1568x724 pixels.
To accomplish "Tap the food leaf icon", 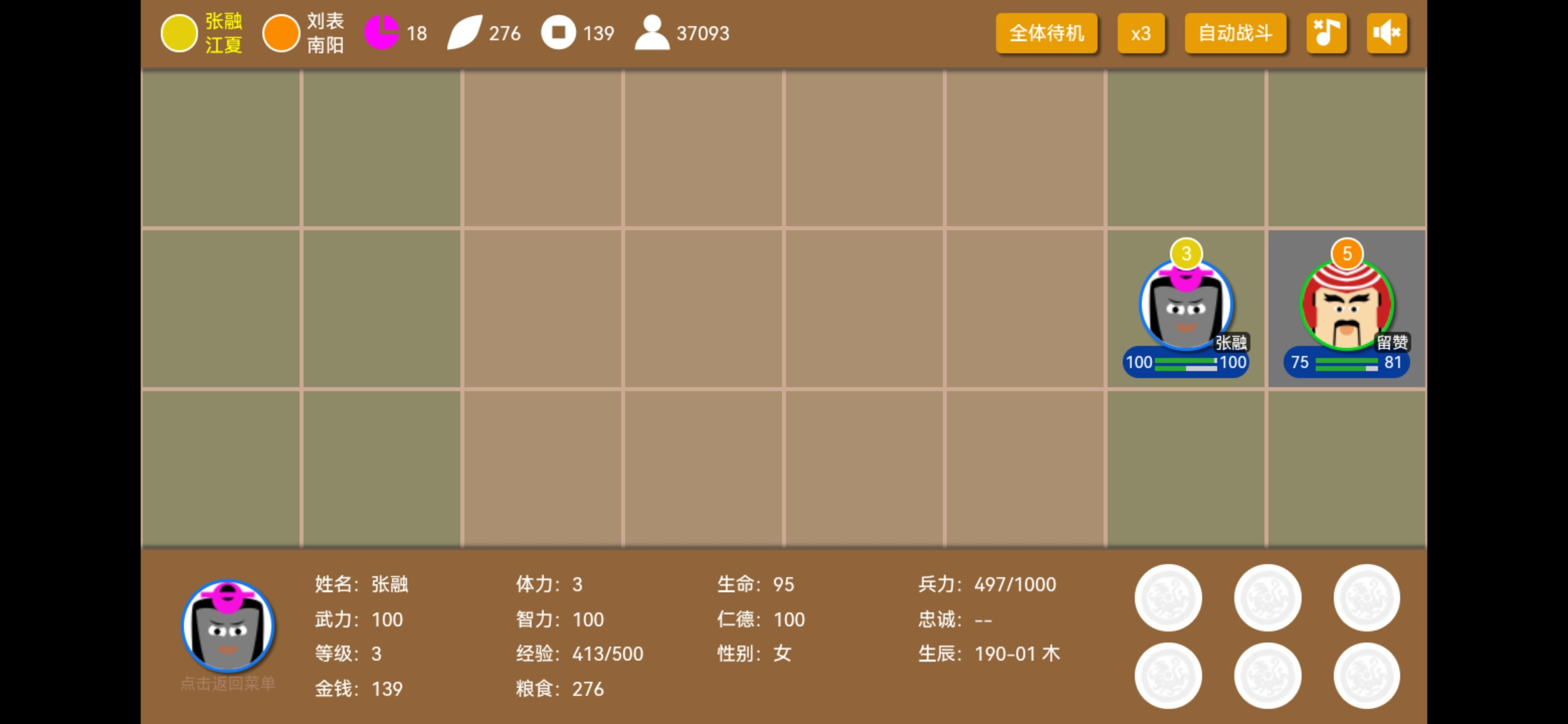I will pyautogui.click(x=464, y=33).
